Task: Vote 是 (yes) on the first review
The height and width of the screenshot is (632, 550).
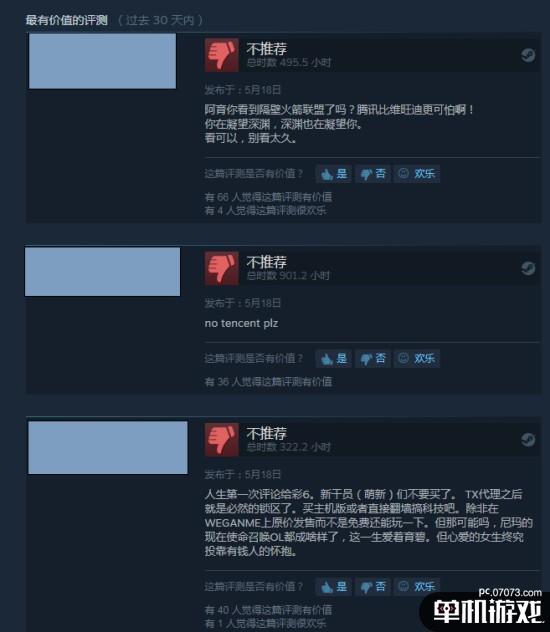Action: point(334,174)
